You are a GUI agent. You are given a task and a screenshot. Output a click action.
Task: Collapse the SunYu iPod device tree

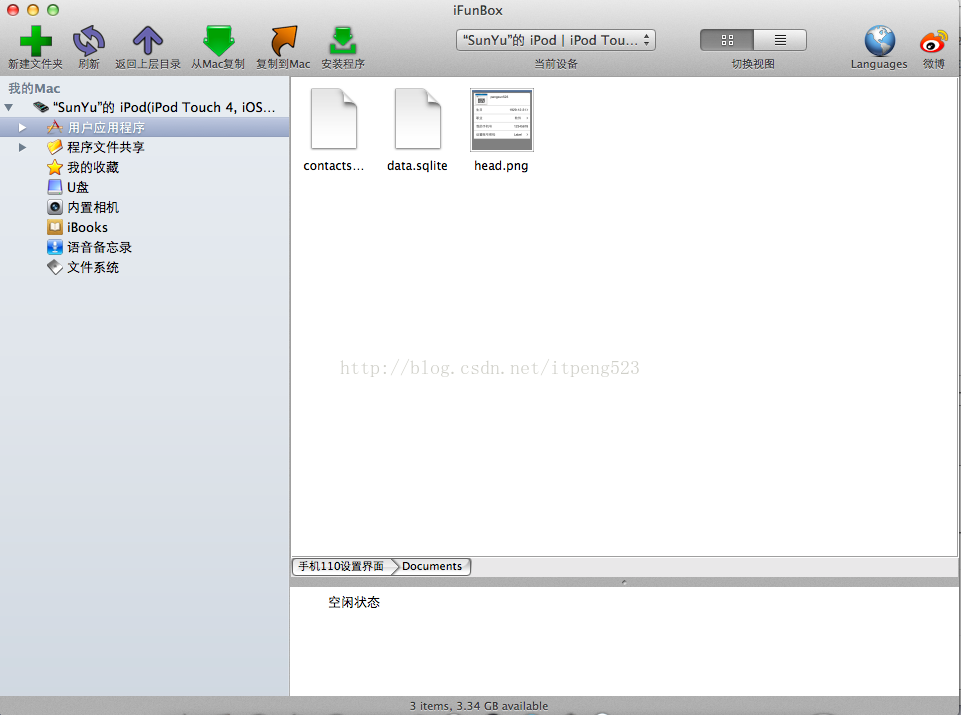9,108
